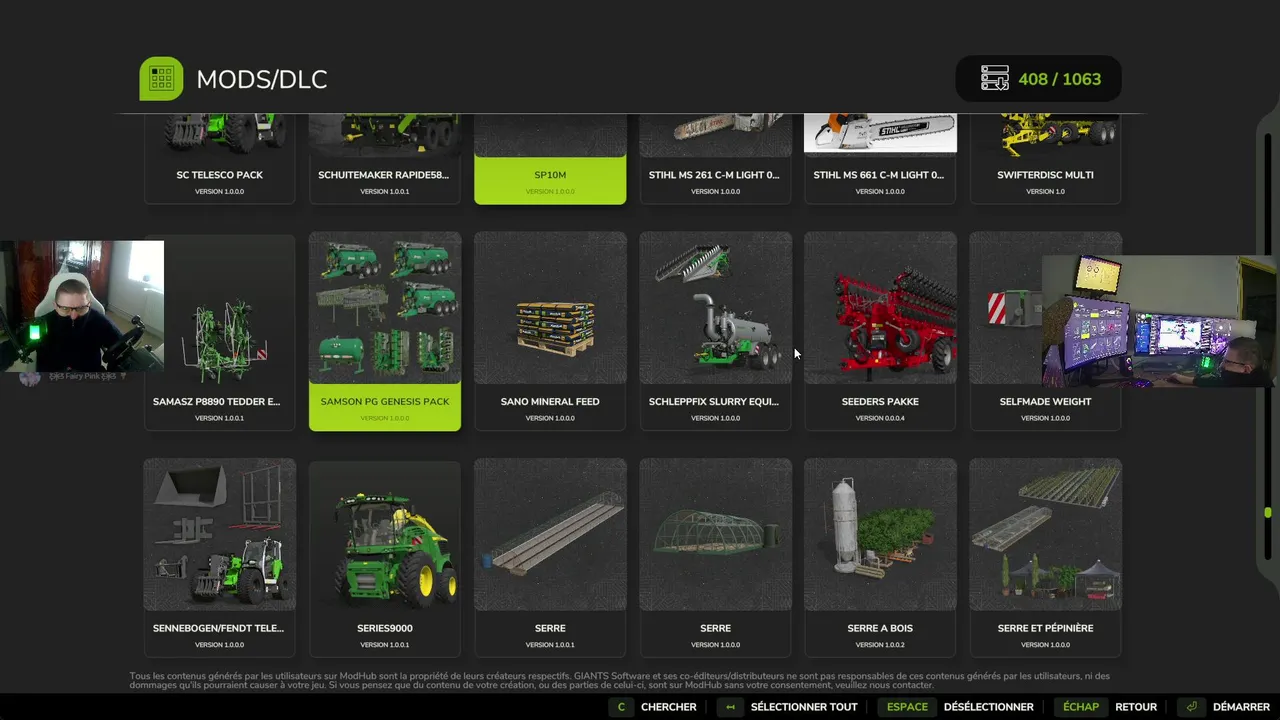The image size is (1280, 720).
Task: Toggle Stihl MS 261 C-M Light mod
Action: click(715, 158)
